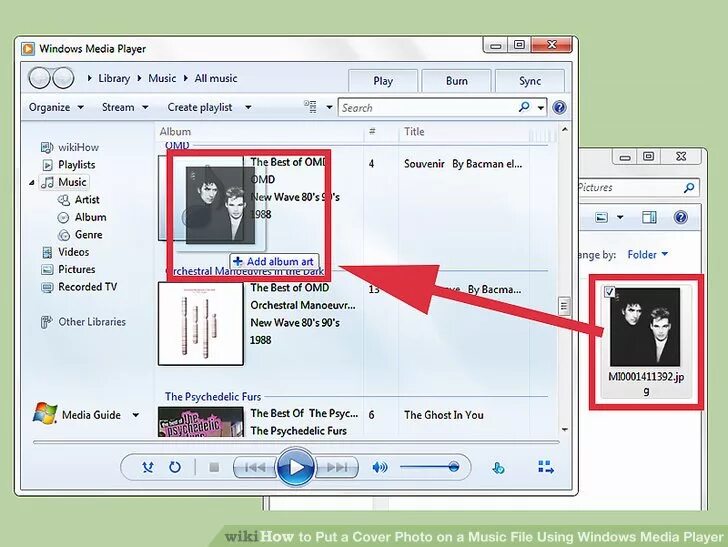Open Videos library
The height and width of the screenshot is (547, 728).
pos(65,252)
